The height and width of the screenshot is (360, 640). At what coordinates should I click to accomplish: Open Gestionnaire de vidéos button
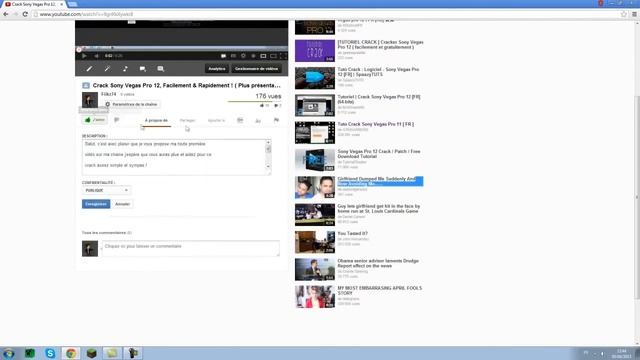(x=256, y=69)
